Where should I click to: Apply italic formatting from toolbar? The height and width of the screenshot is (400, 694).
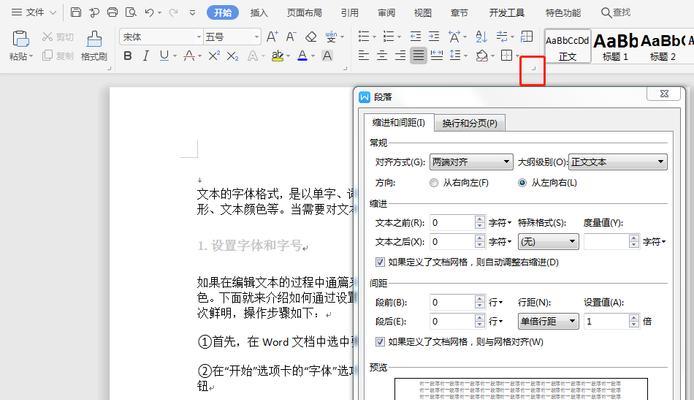[x=146, y=56]
